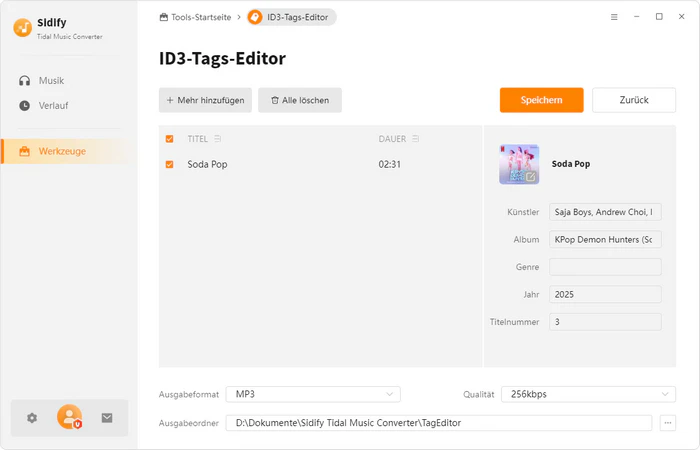Screen dimensions: 700x450
Task: Edit the Album input field
Action: point(605,240)
